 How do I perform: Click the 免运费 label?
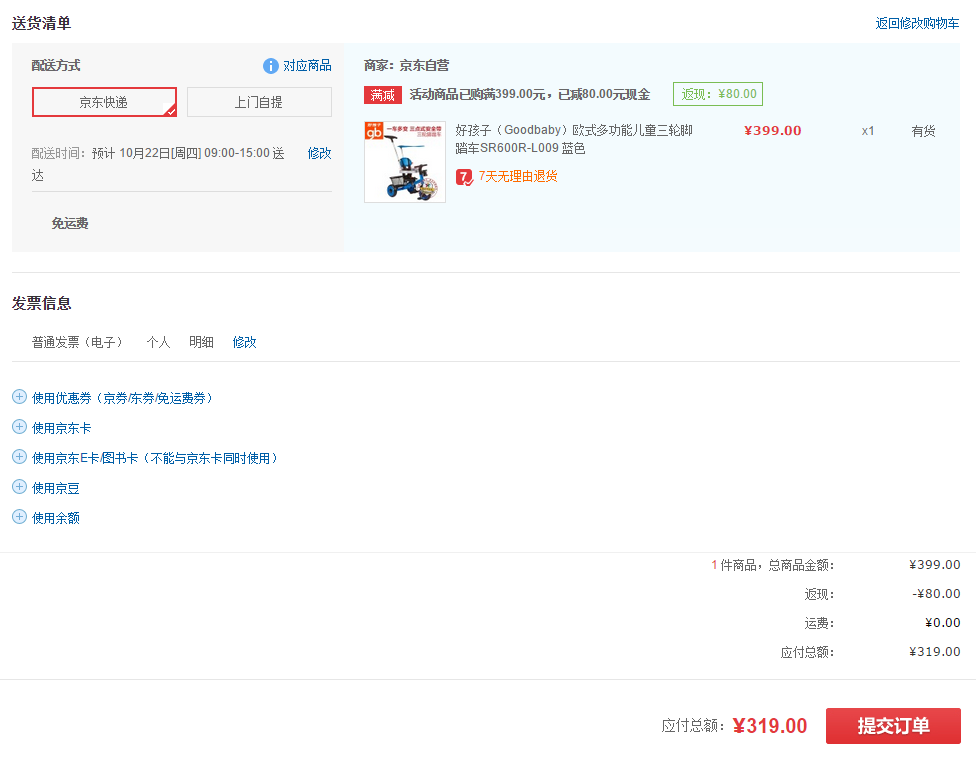point(70,223)
